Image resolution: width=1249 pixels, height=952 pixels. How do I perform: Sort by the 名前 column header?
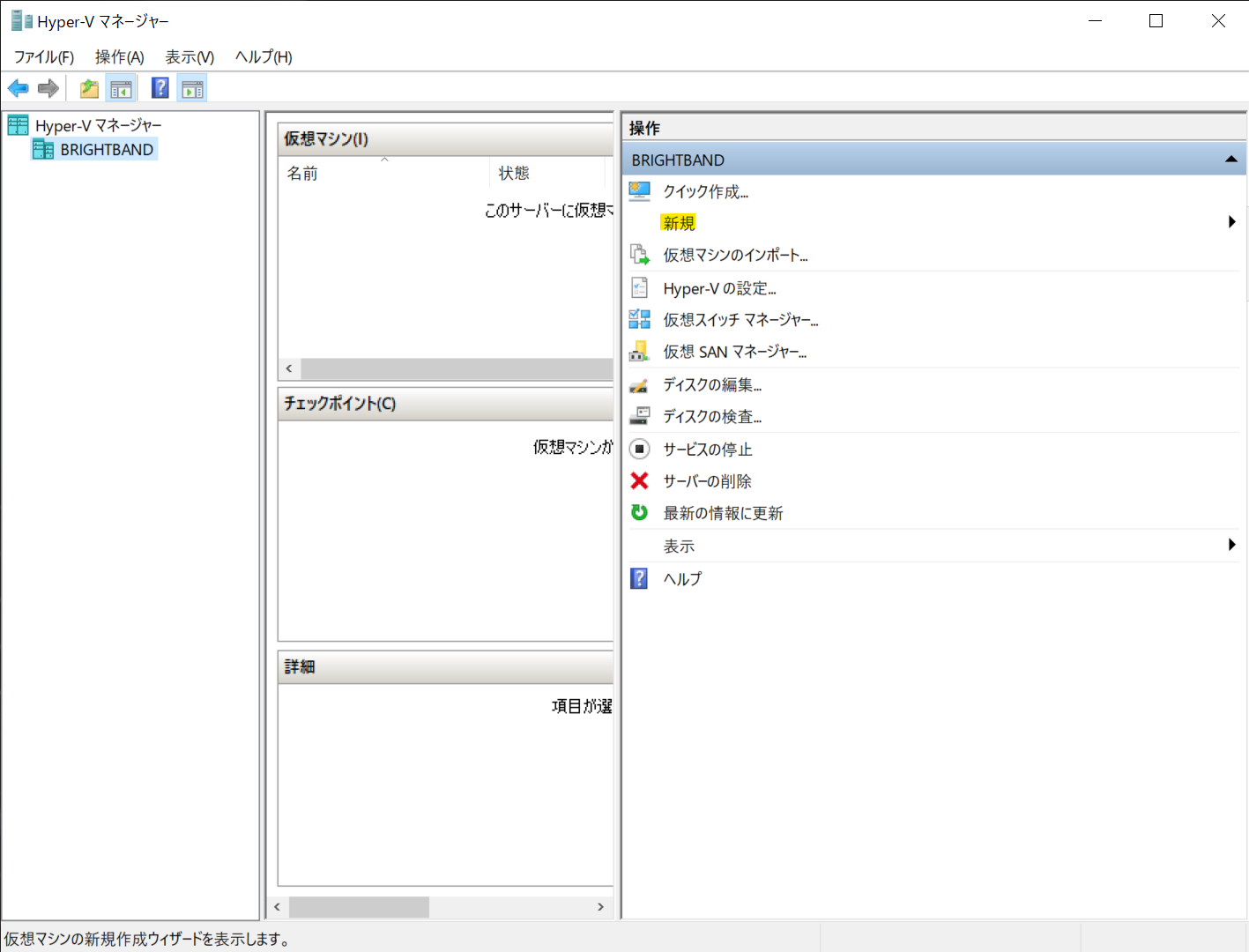[x=383, y=173]
